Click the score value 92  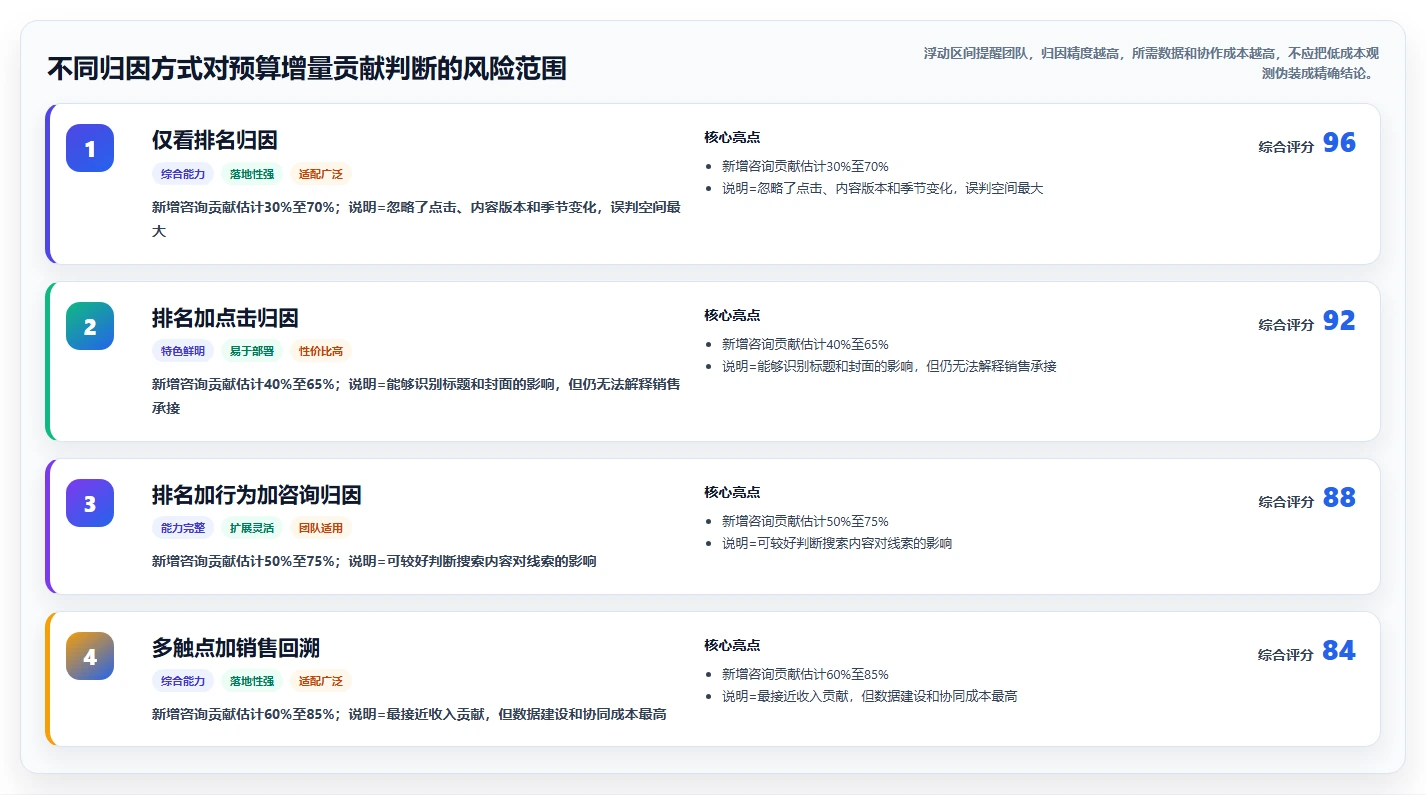coord(1339,321)
